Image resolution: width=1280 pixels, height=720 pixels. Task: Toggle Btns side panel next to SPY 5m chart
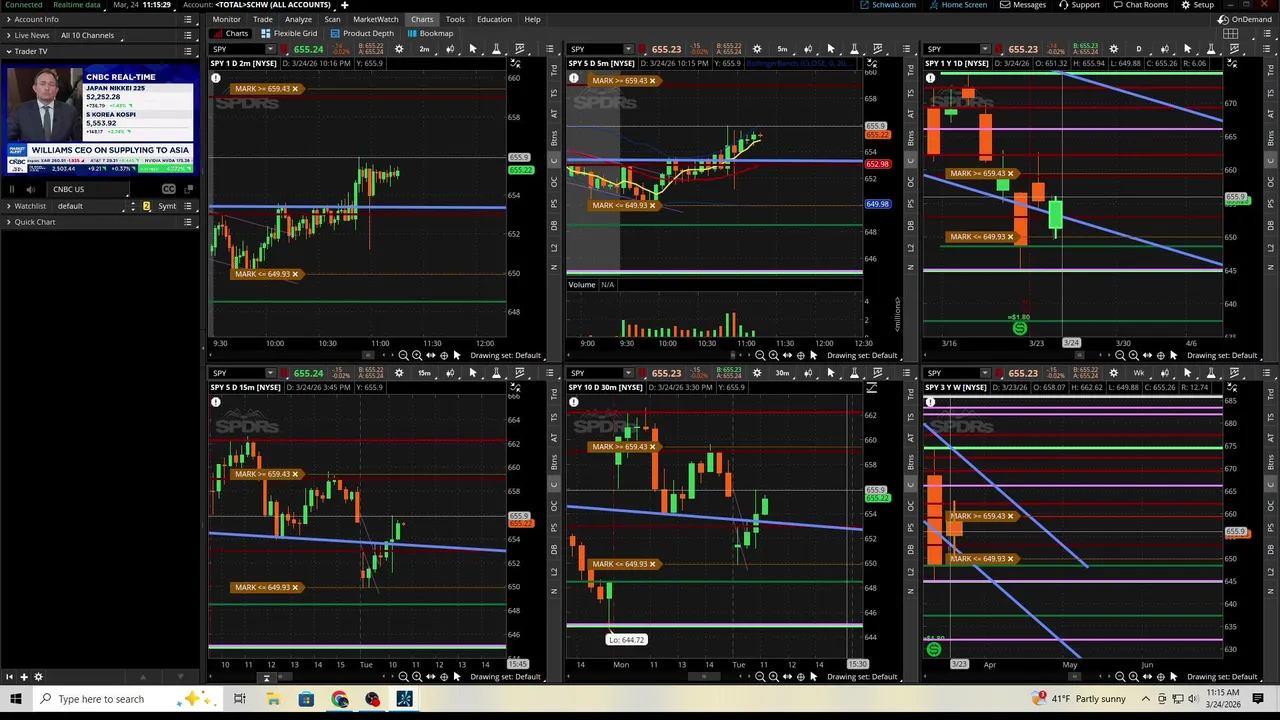tap(911, 138)
